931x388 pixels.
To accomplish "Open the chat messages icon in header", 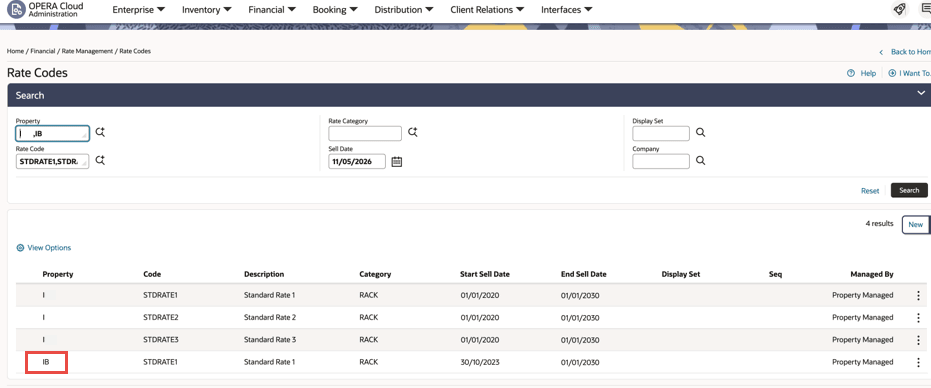I will (x=926, y=10).
